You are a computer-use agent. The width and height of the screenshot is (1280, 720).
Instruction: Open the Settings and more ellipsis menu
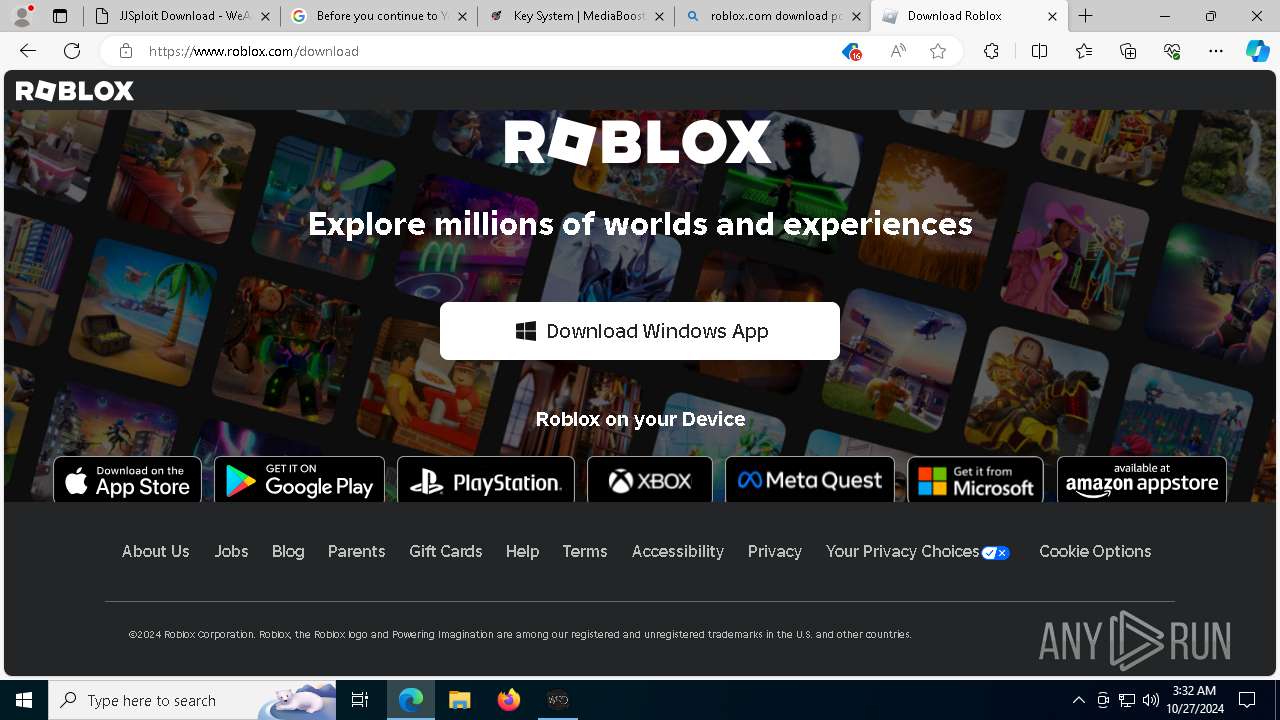coord(1216,51)
